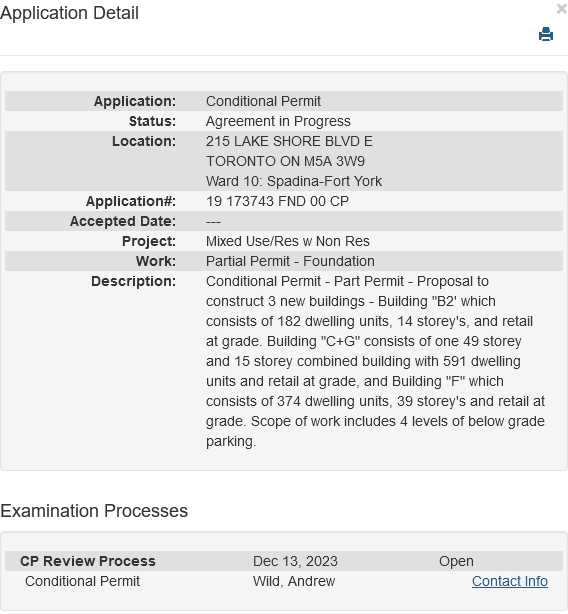Click the printer icon to print

pyautogui.click(x=546, y=34)
